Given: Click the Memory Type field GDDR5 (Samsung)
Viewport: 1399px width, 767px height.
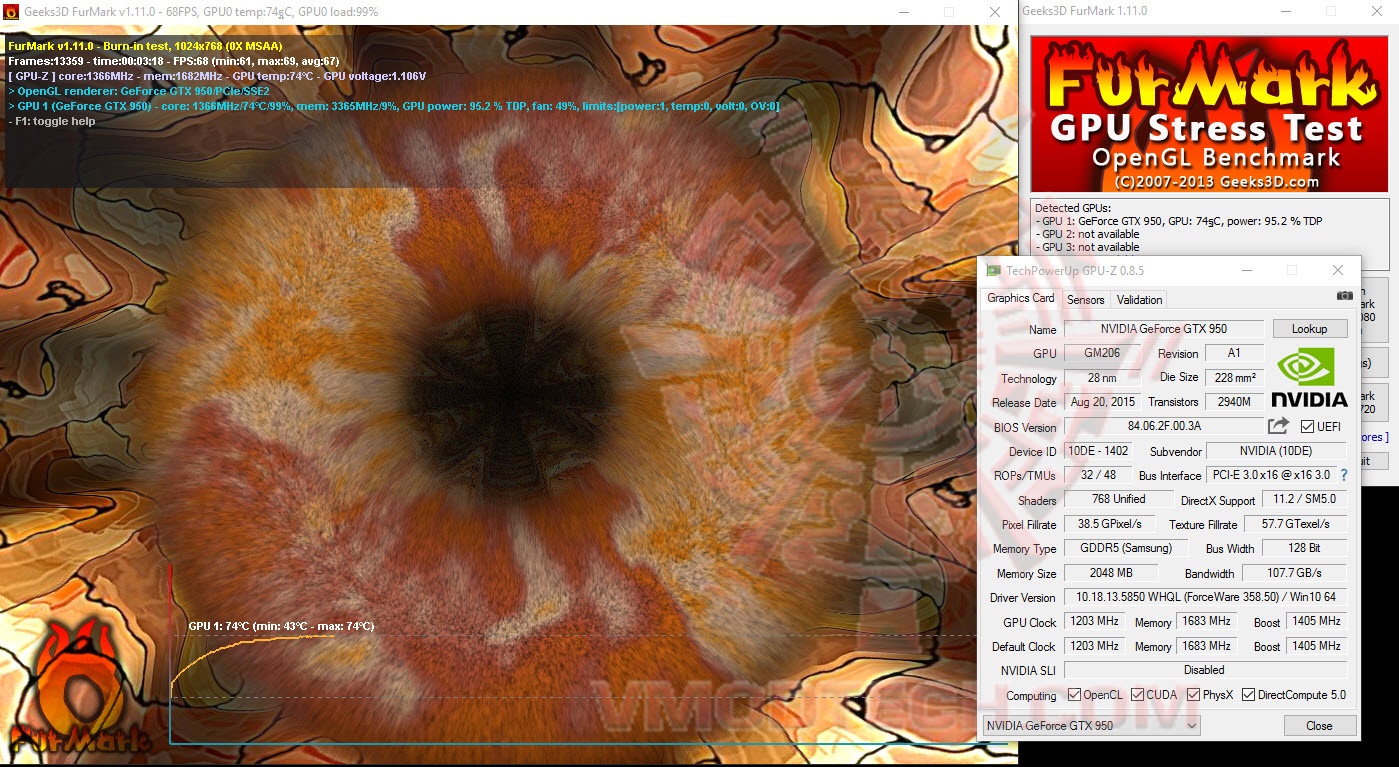Looking at the screenshot, I should (x=1125, y=548).
